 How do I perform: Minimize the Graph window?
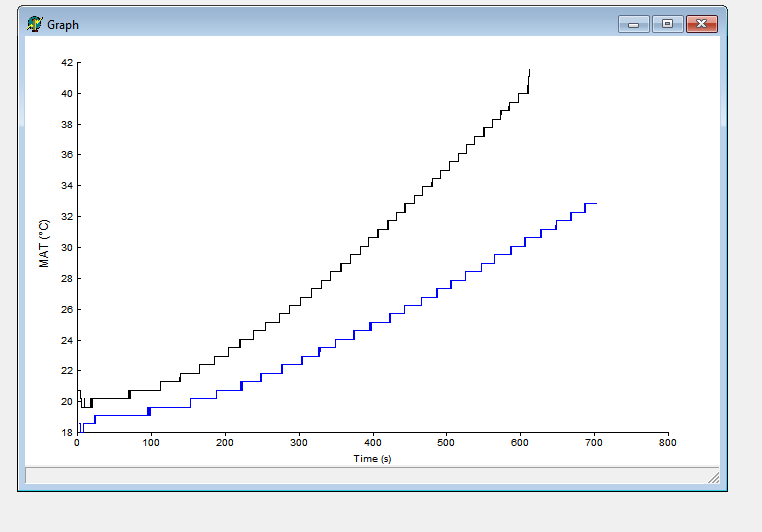point(633,24)
